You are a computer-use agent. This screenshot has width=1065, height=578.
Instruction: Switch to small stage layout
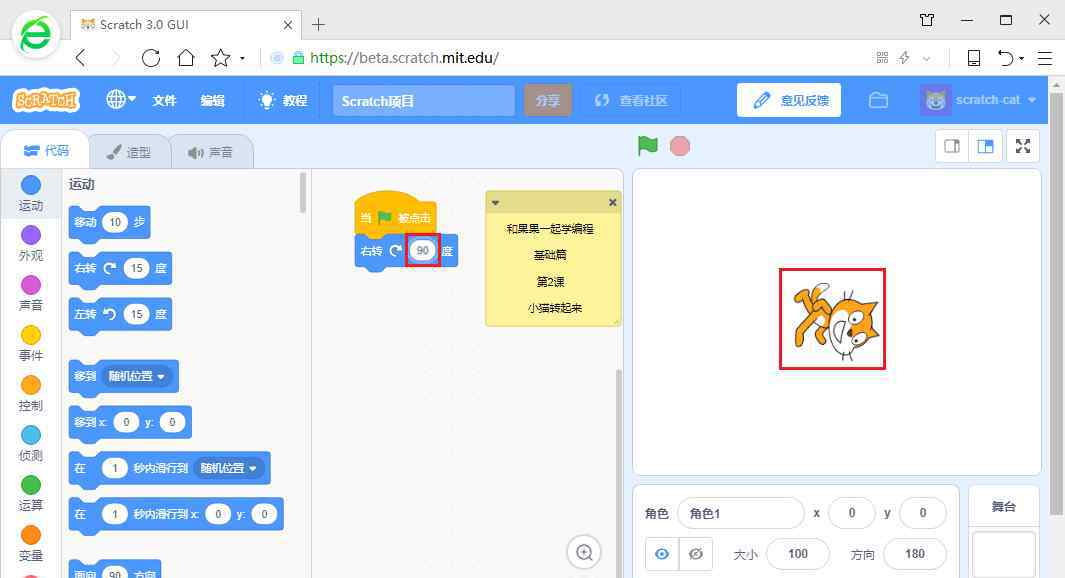[x=952, y=146]
